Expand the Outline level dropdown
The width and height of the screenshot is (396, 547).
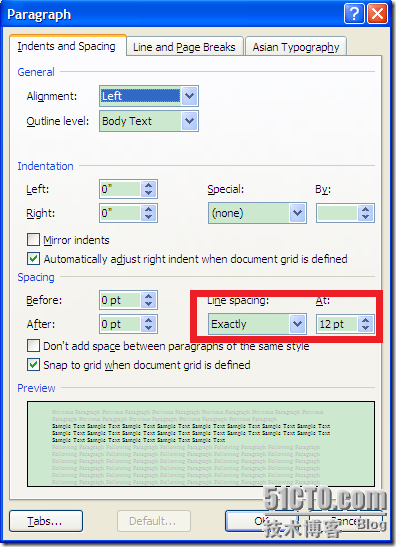pos(189,121)
